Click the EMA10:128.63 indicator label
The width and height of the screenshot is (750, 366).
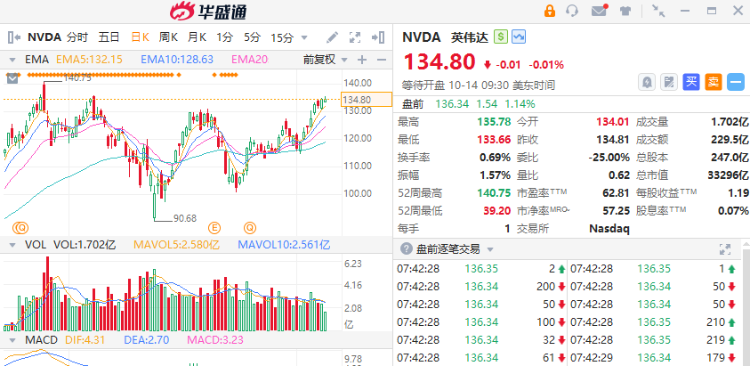click(177, 60)
